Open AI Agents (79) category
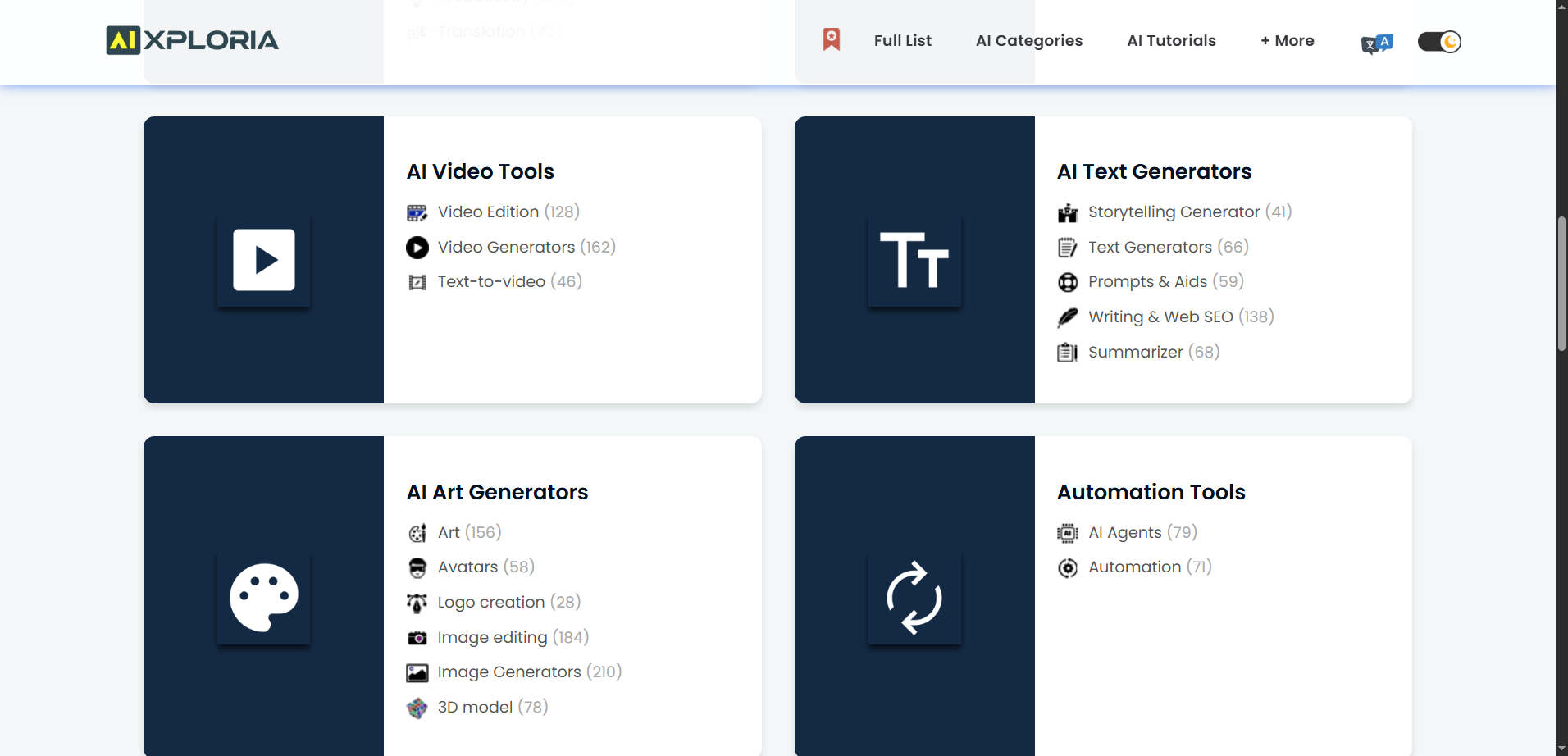Image resolution: width=1568 pixels, height=756 pixels. coord(1143,532)
